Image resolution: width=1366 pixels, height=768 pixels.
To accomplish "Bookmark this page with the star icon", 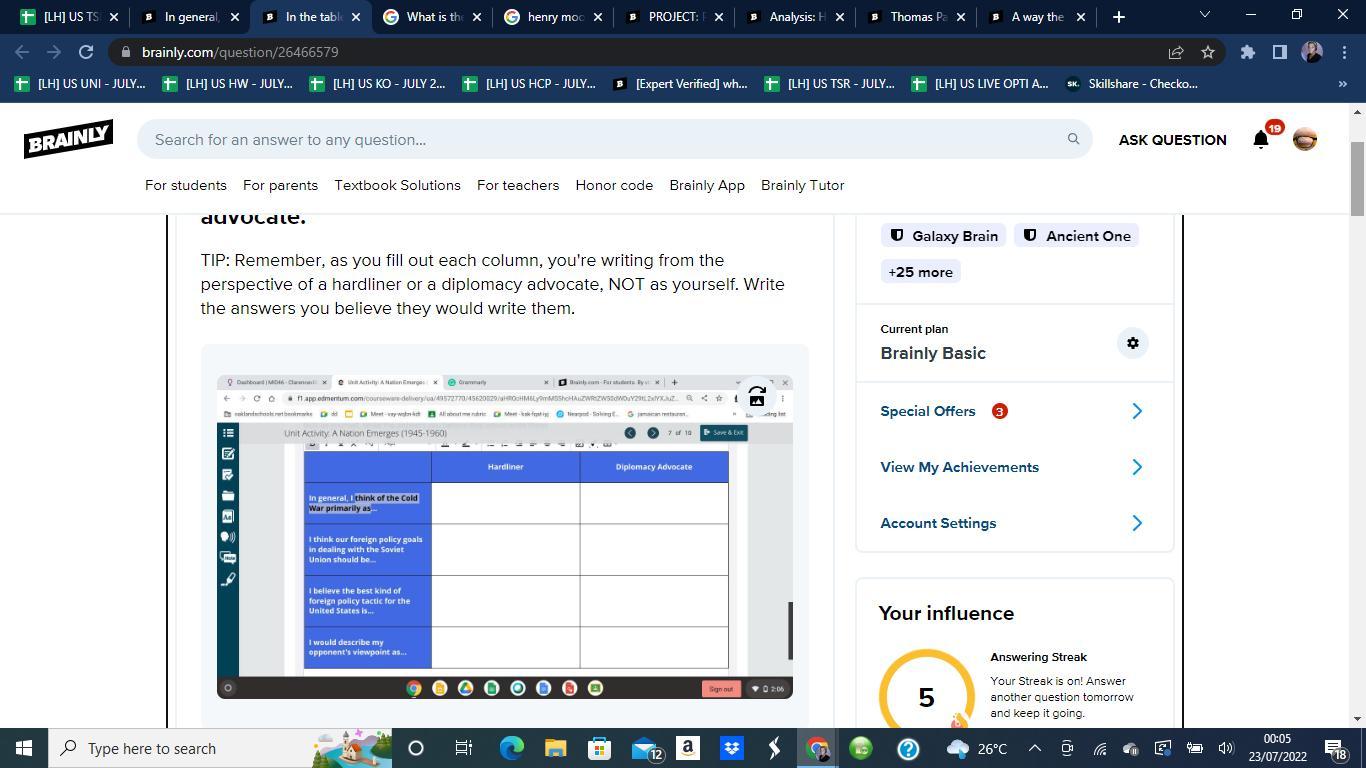I will 1208,52.
